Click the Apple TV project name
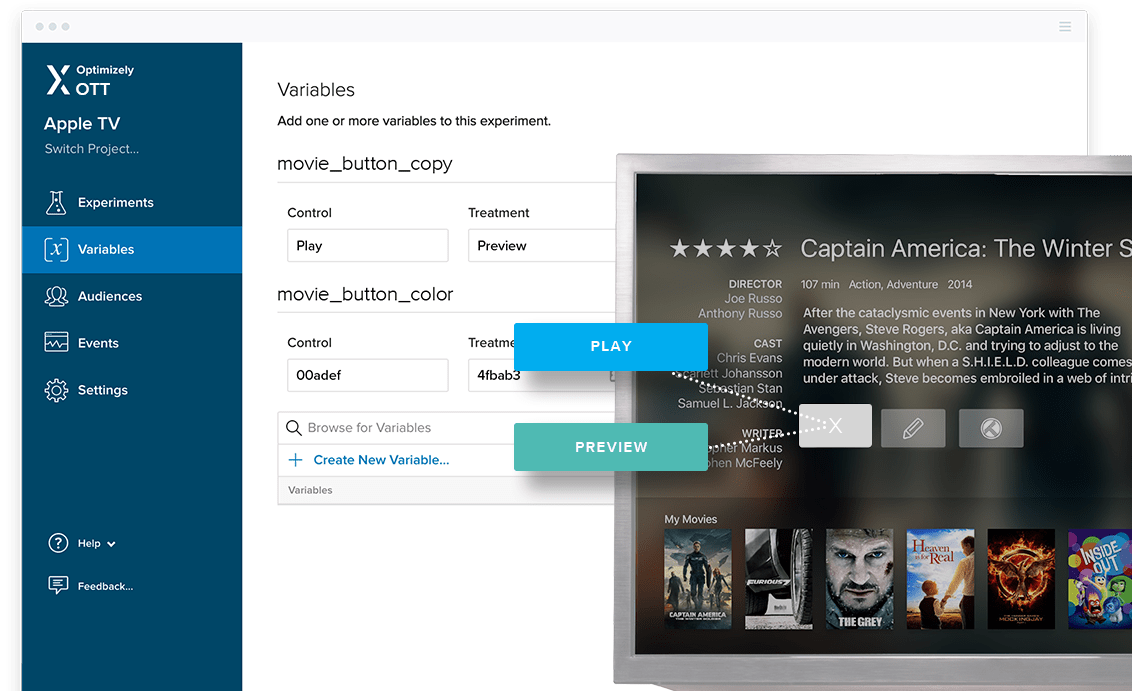Image resolution: width=1132 pixels, height=691 pixels. [x=82, y=124]
